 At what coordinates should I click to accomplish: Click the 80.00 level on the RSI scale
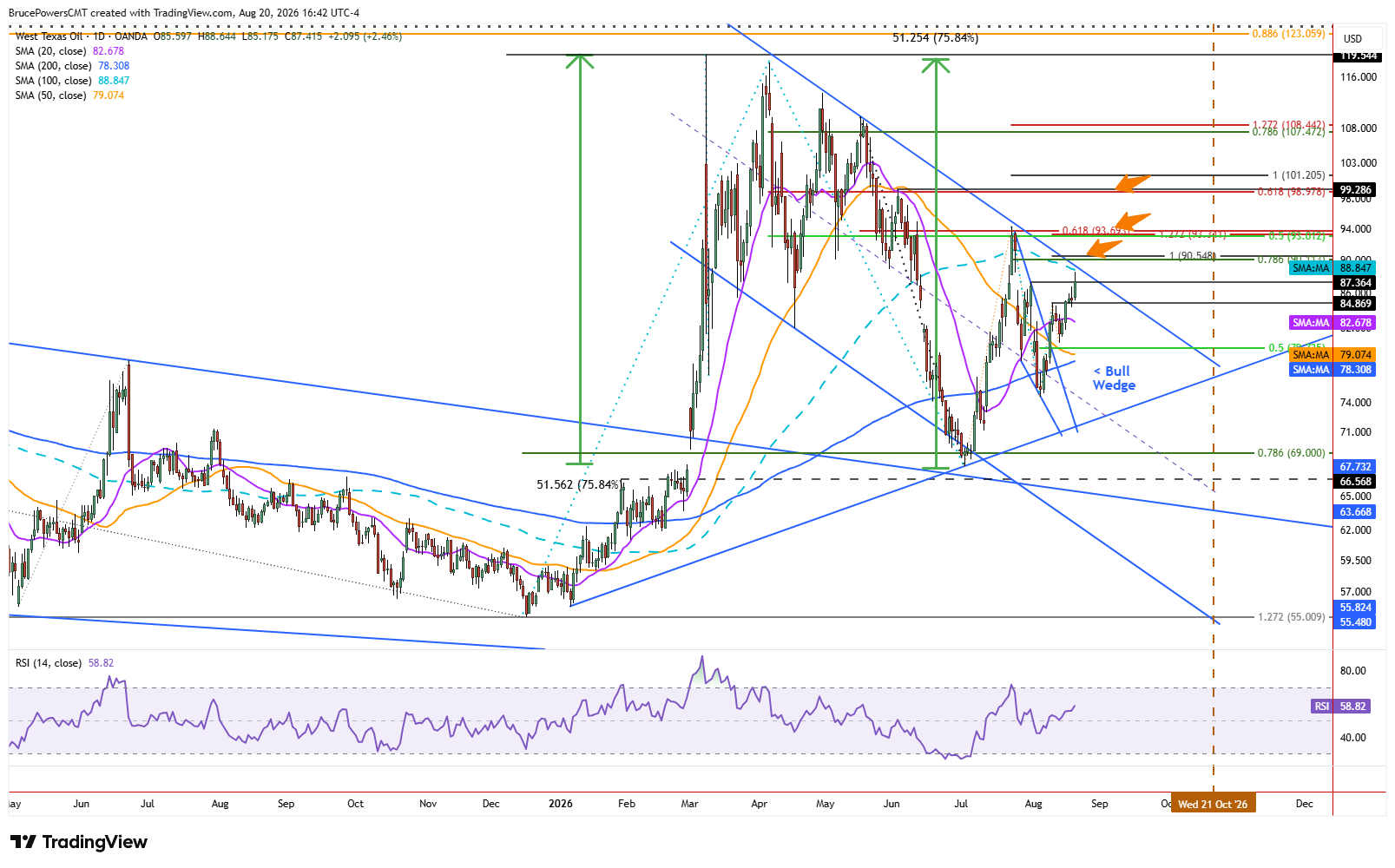1352,671
